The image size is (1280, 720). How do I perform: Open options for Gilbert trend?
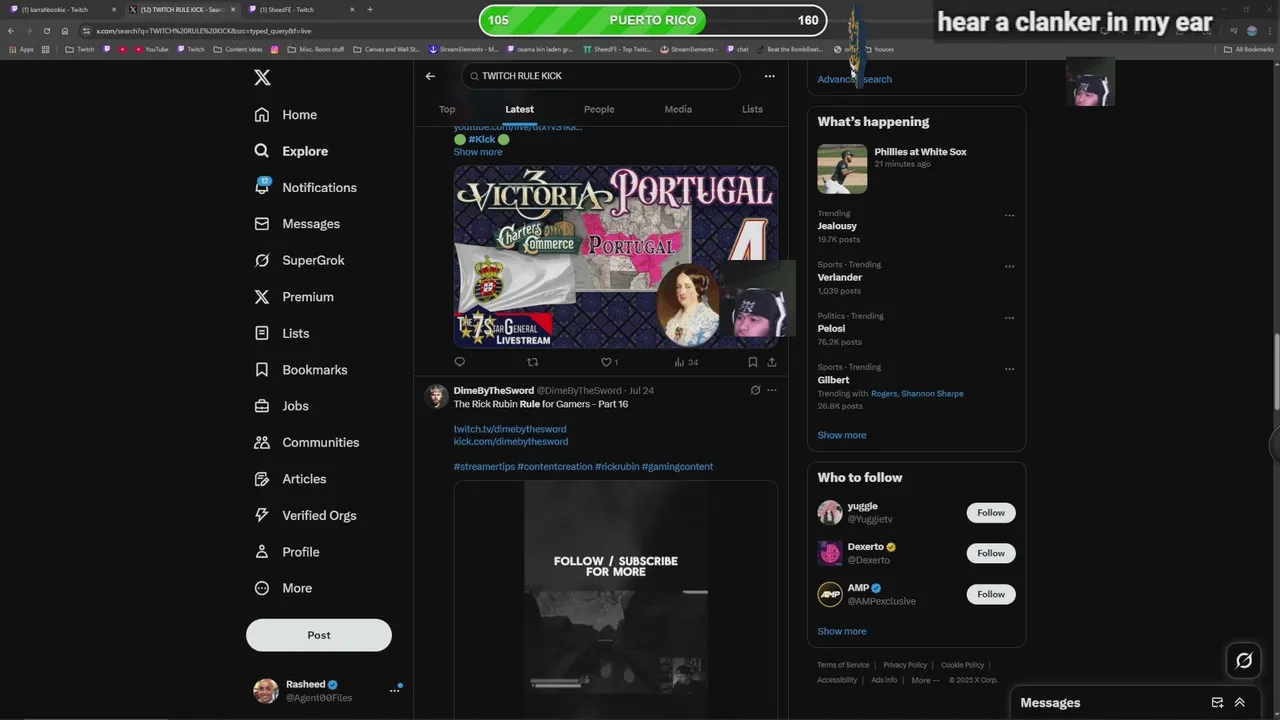tap(1009, 369)
